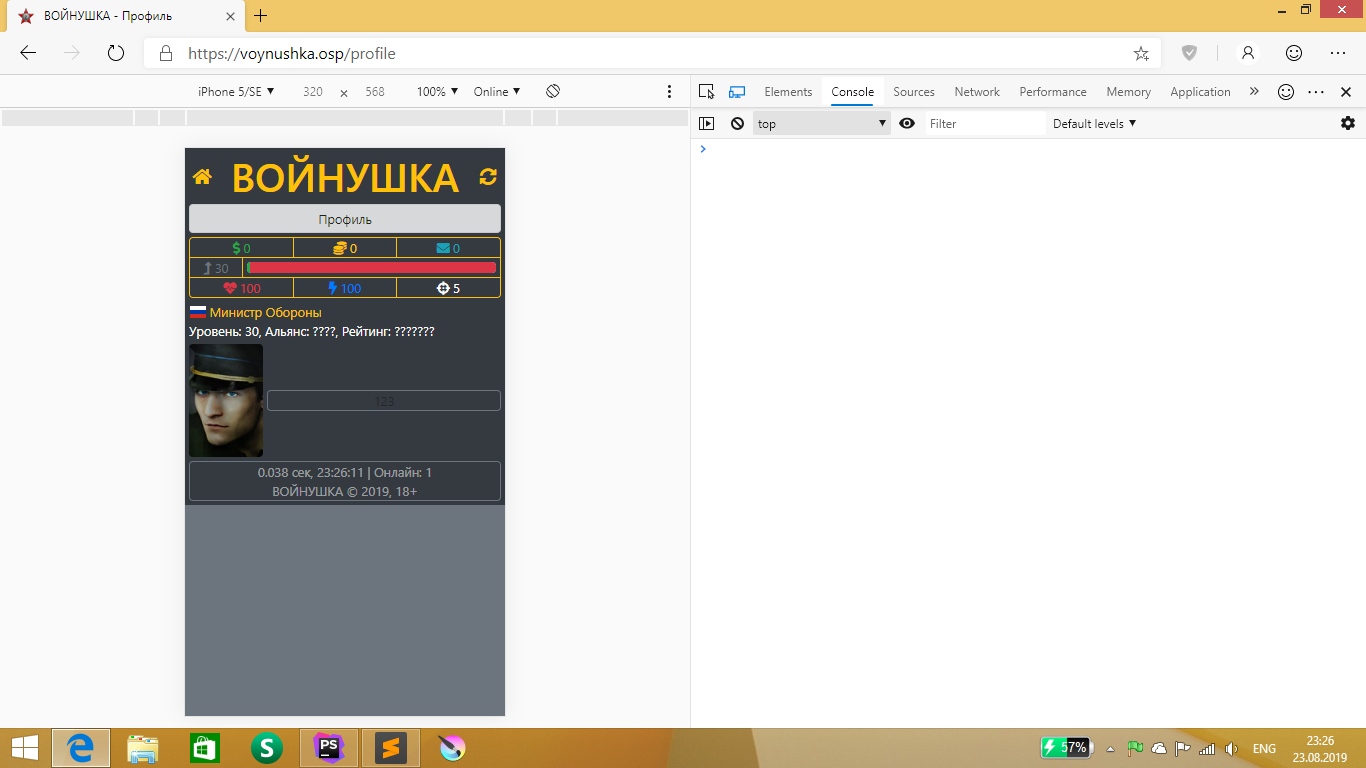Open the Elements tab
1366x768 pixels.
point(788,92)
